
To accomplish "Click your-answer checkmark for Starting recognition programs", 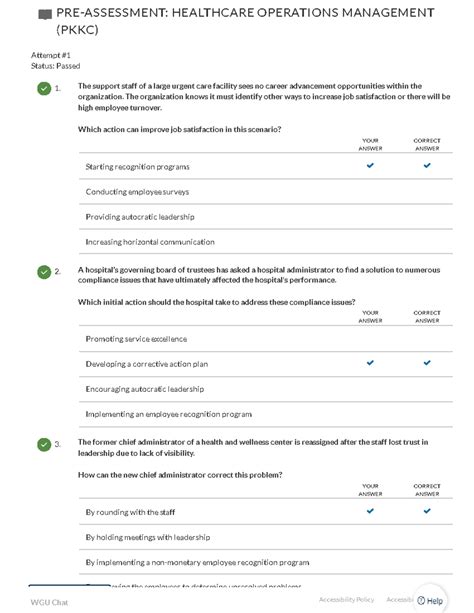I will [x=370, y=165].
